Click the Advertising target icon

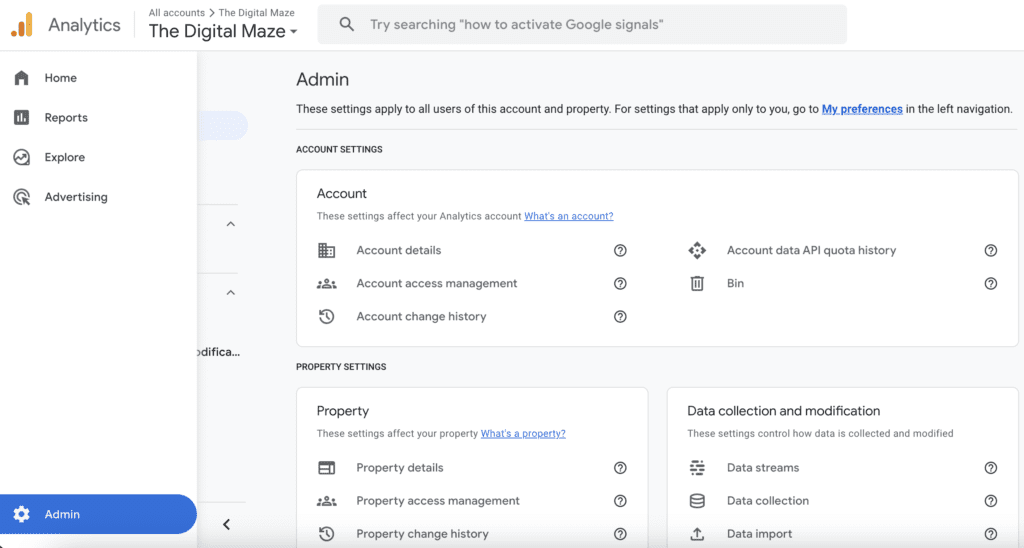tap(21, 197)
